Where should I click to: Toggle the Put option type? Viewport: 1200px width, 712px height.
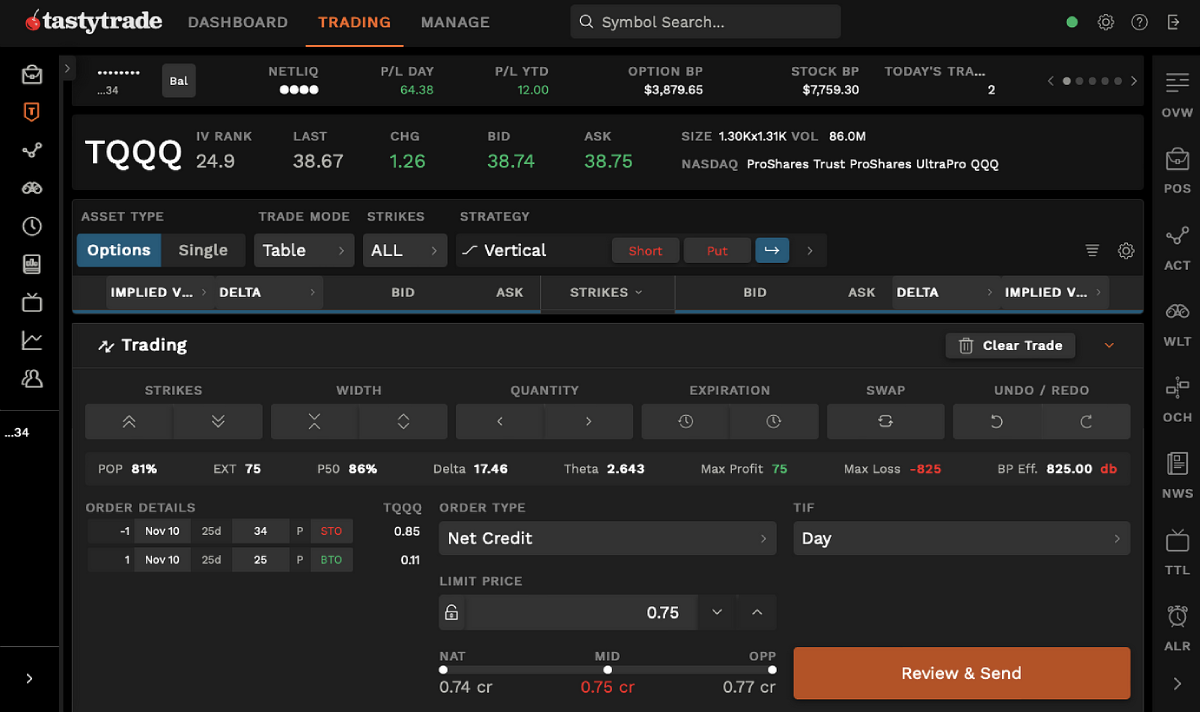click(x=717, y=250)
